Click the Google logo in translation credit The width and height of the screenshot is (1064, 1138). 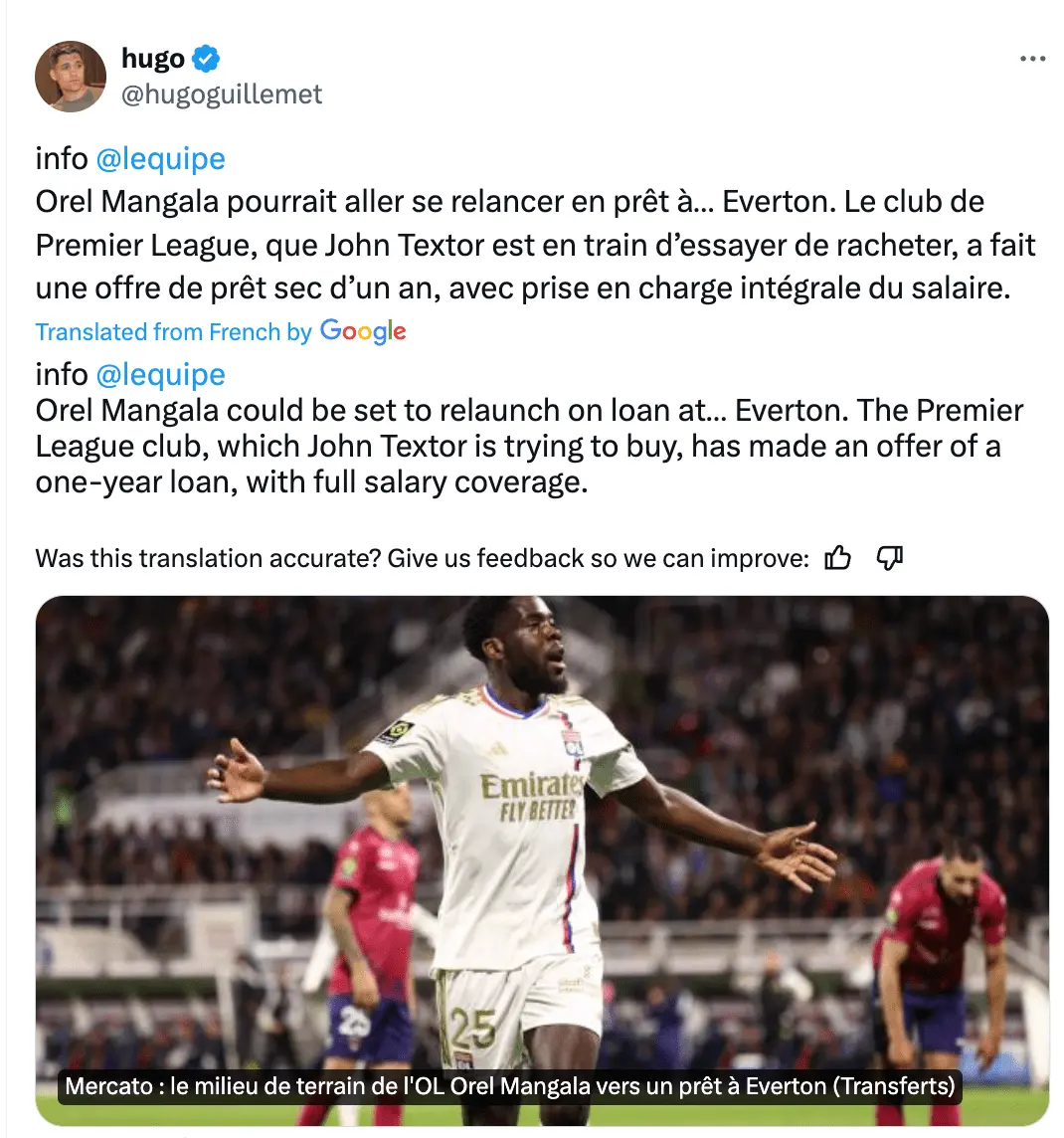363,331
